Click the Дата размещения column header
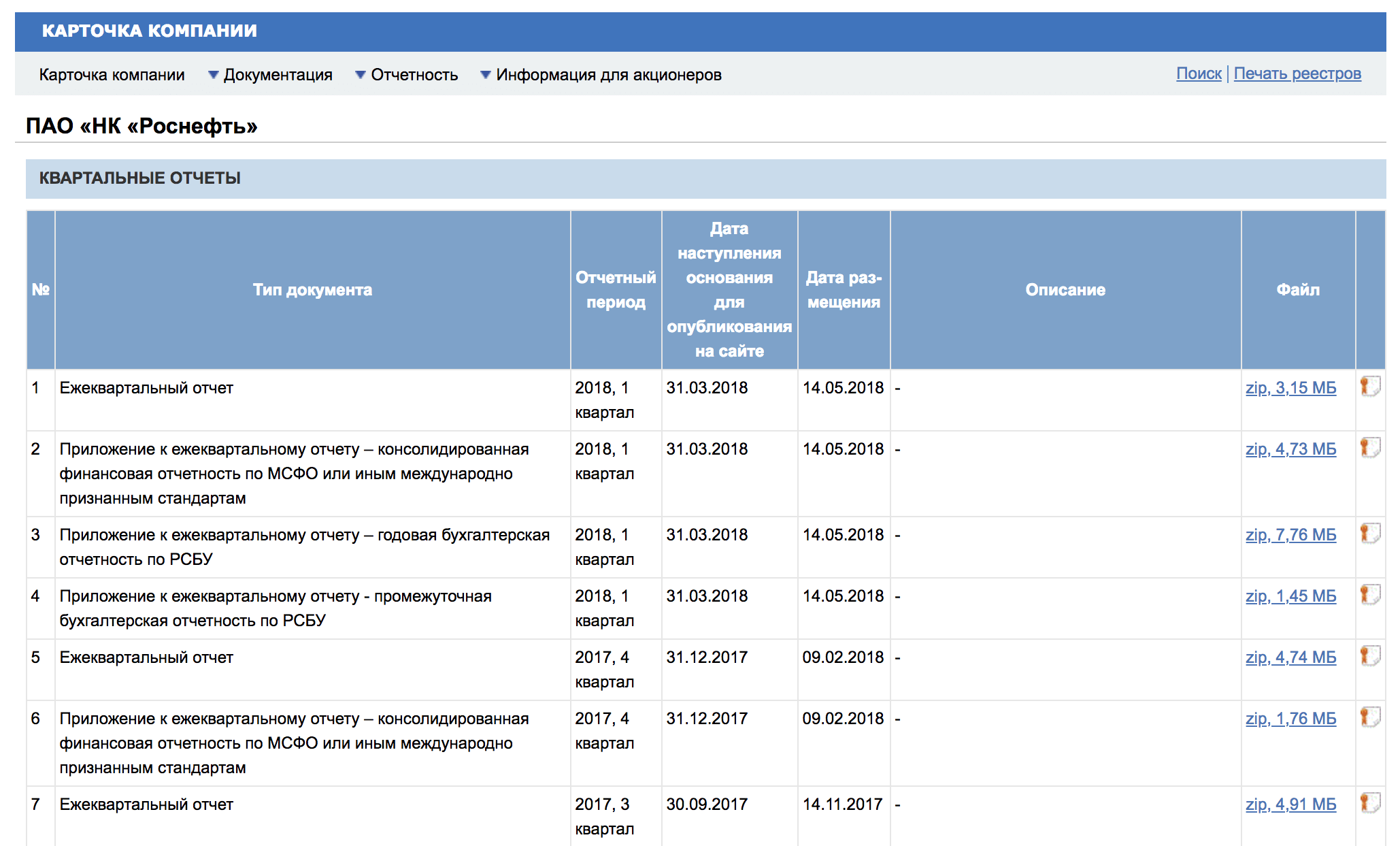Image resolution: width=1400 pixels, height=846 pixels. (844, 290)
